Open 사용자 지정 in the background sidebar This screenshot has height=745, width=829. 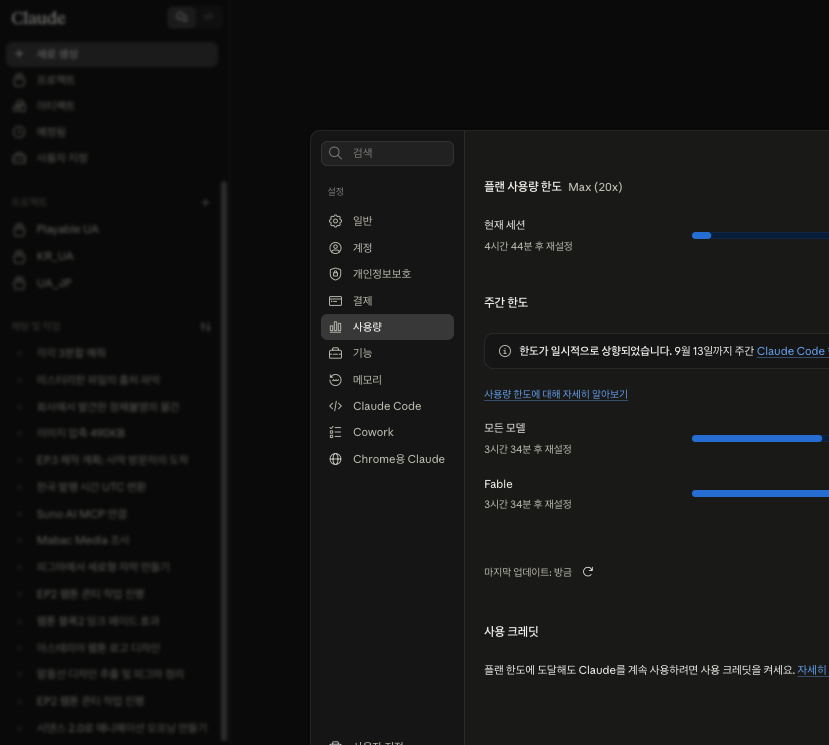(x=112, y=158)
